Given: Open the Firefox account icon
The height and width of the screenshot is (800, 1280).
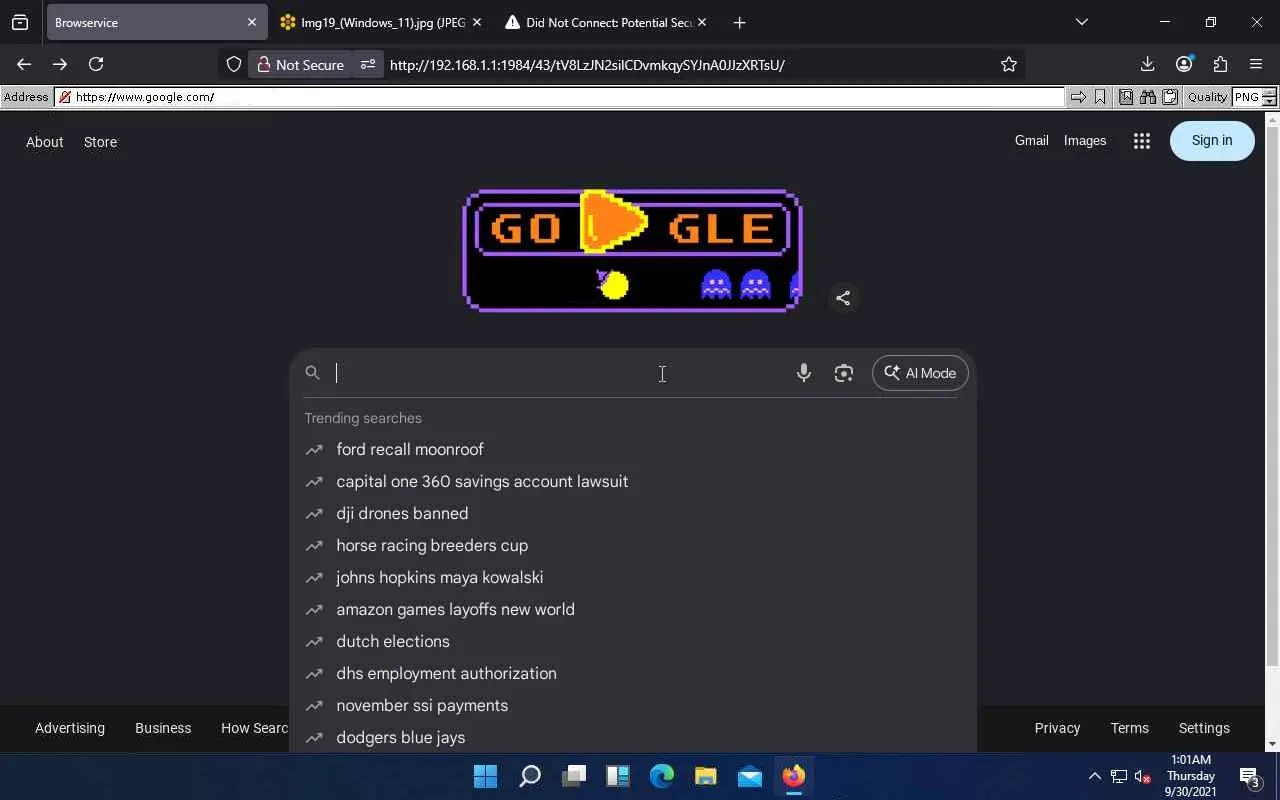Looking at the screenshot, I should pos(1184,64).
